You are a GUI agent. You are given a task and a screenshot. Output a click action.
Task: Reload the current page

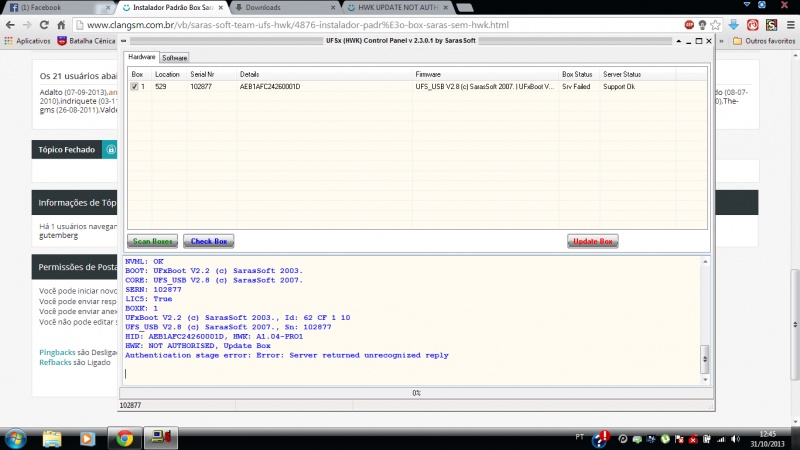coord(44,24)
